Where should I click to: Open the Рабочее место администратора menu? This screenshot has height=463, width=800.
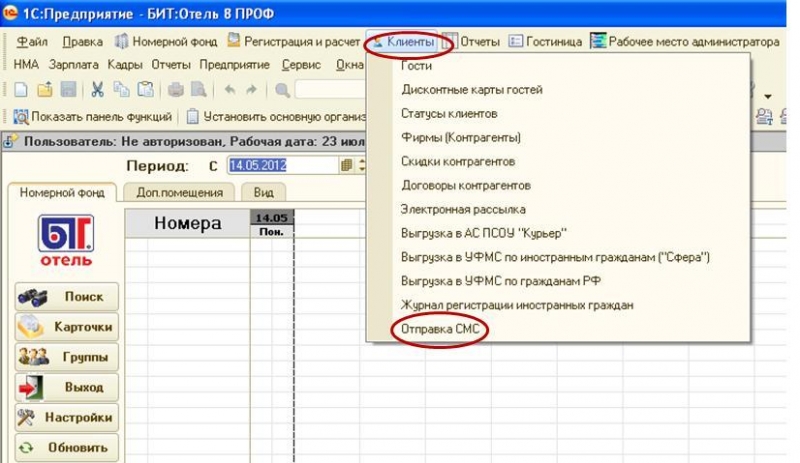click(x=684, y=42)
